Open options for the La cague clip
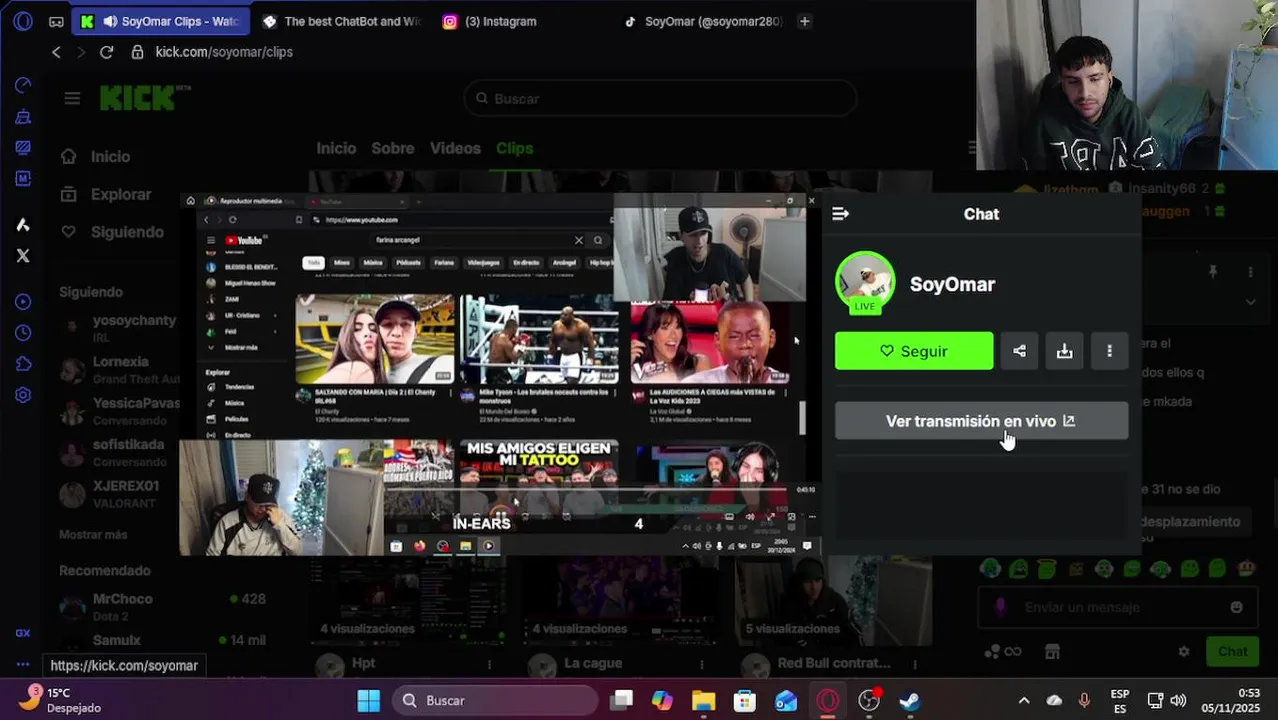 tap(702, 664)
